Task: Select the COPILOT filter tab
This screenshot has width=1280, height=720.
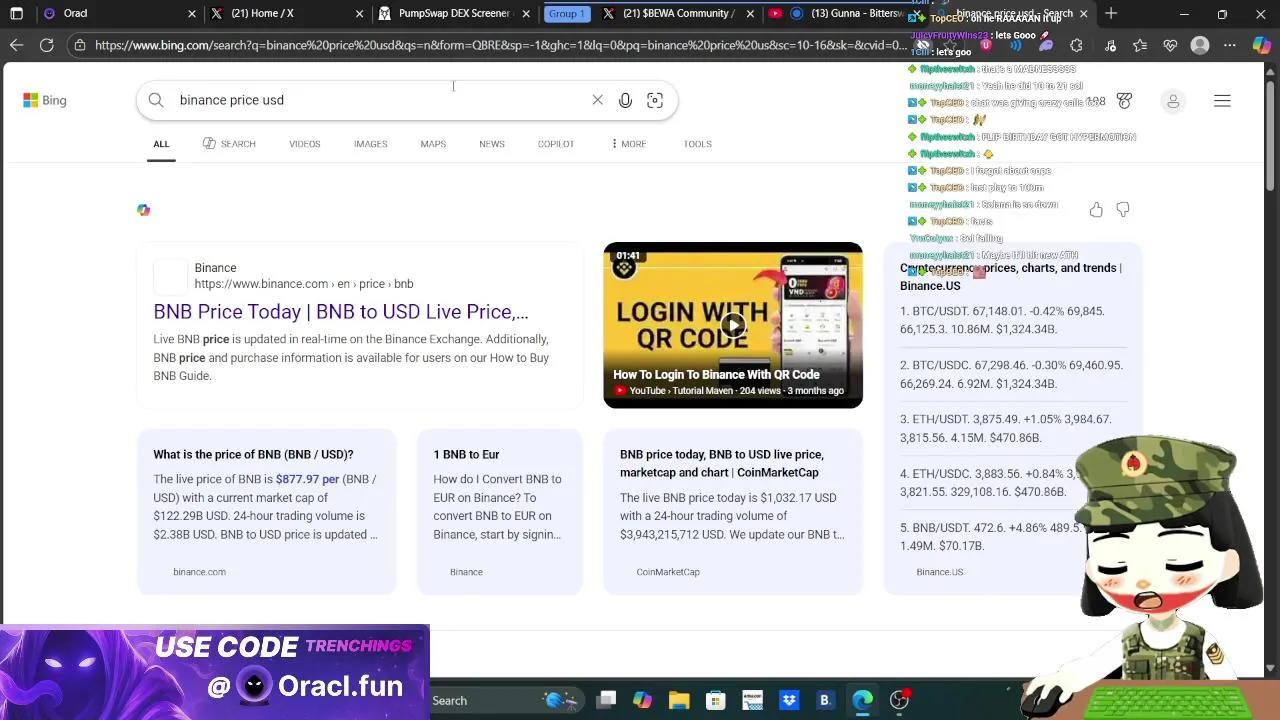Action: (556, 144)
